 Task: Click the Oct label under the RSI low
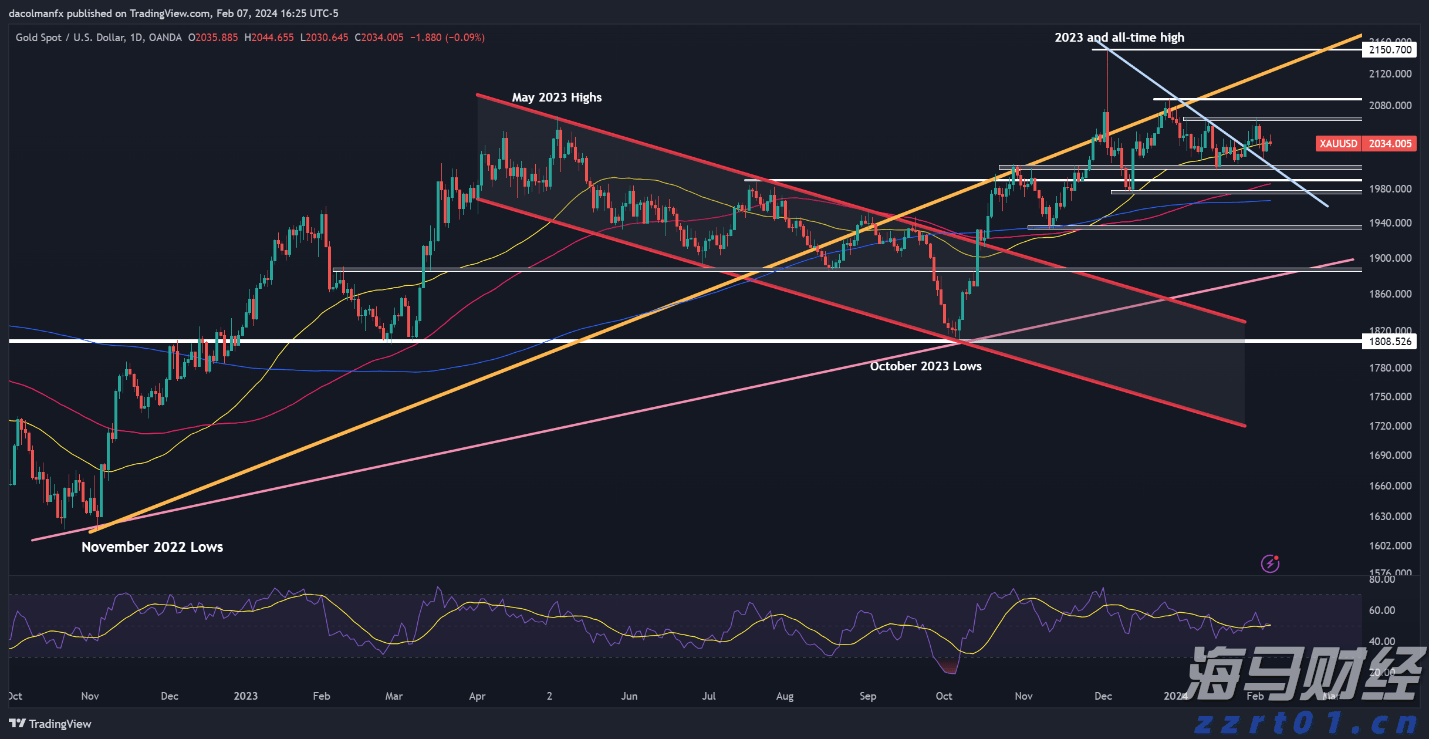[942, 695]
